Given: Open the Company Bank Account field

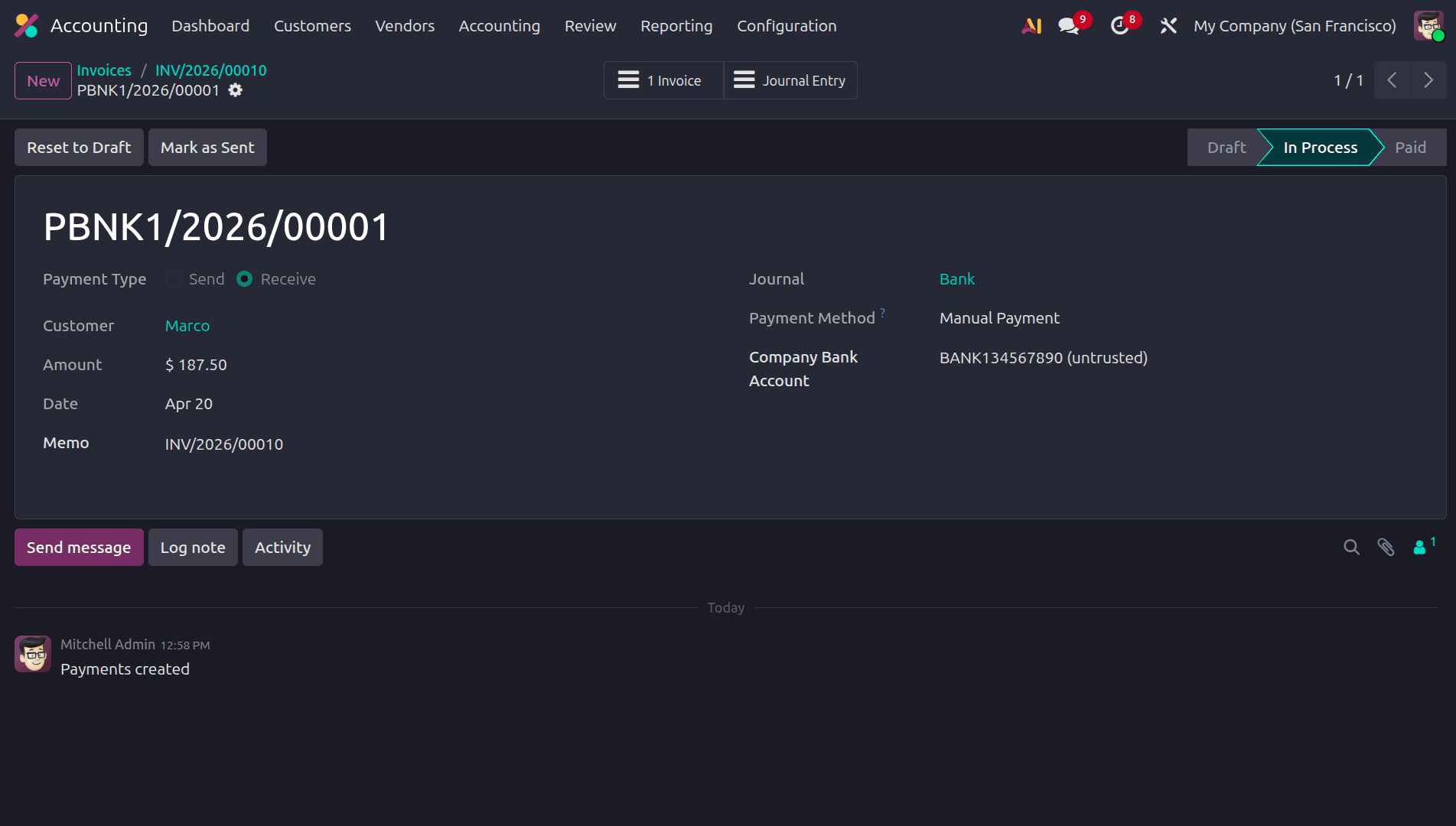Looking at the screenshot, I should pos(1043,357).
